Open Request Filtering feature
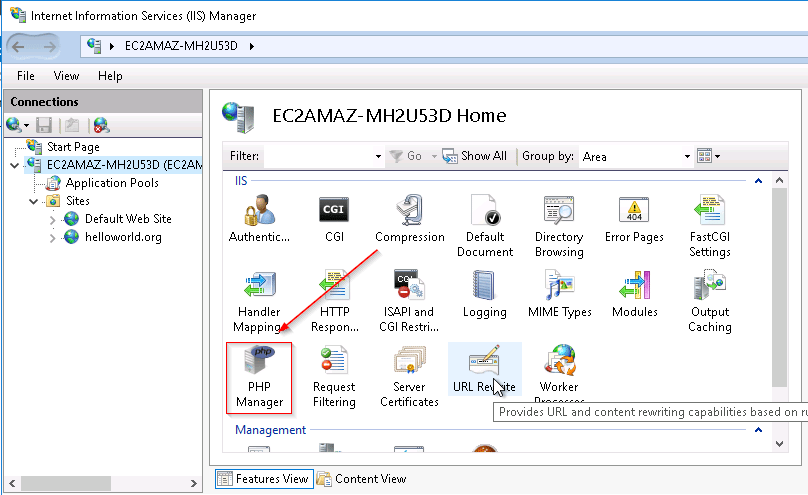808x495 pixels. click(334, 377)
